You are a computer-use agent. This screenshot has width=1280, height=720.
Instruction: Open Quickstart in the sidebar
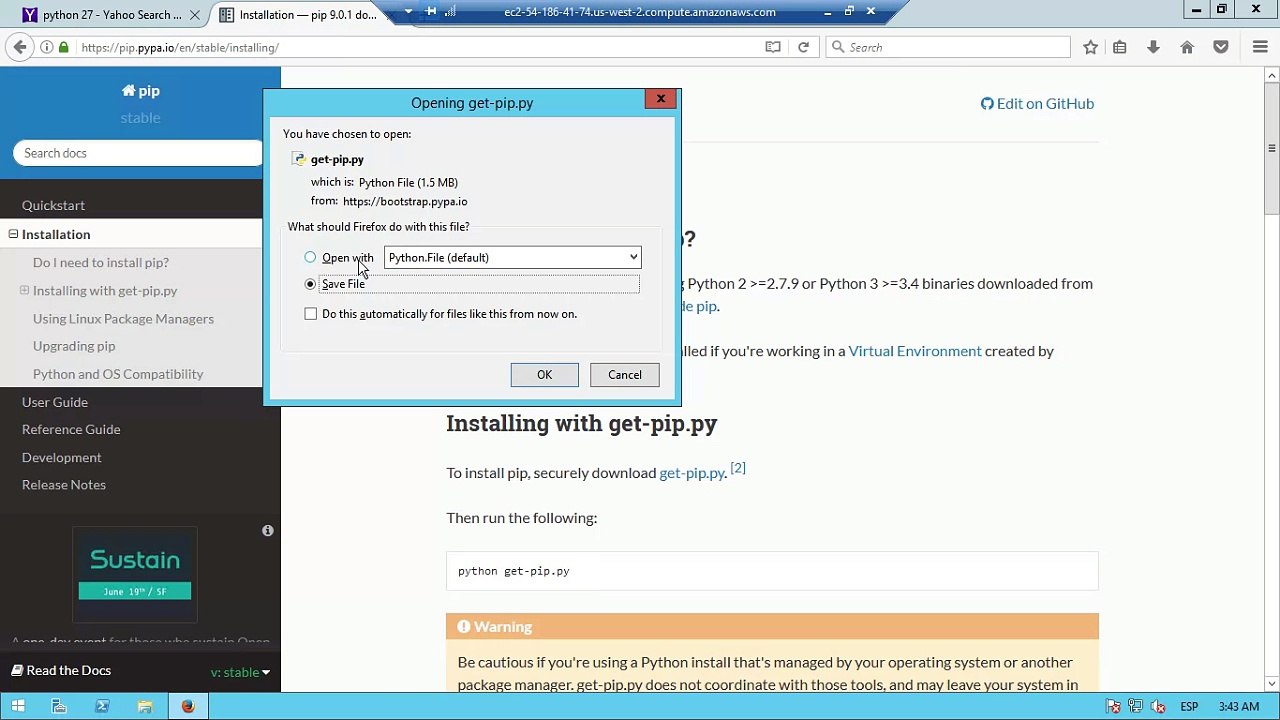click(53, 205)
